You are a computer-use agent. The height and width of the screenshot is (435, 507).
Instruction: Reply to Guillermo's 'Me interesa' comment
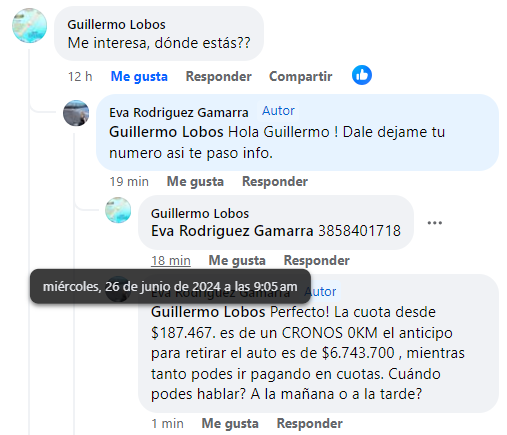[219, 76]
